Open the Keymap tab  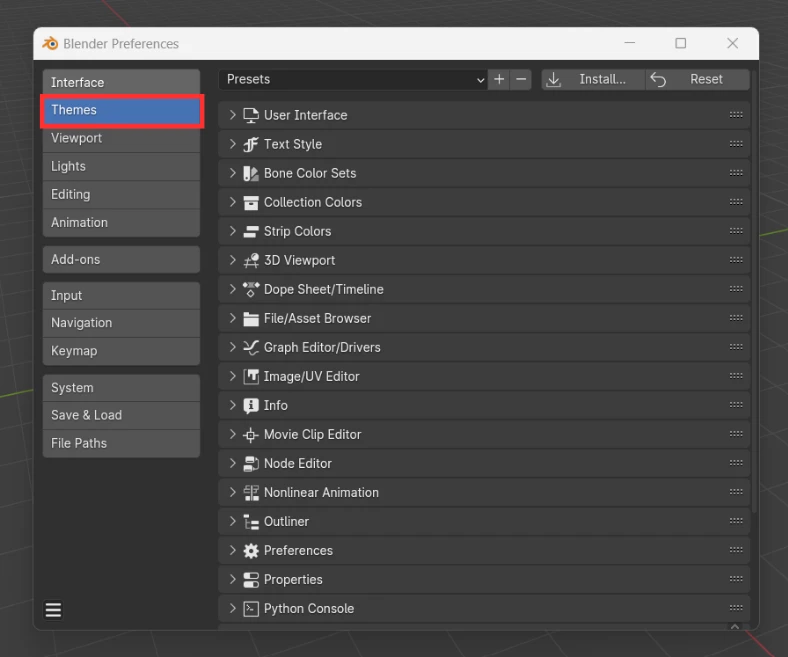click(x=121, y=351)
